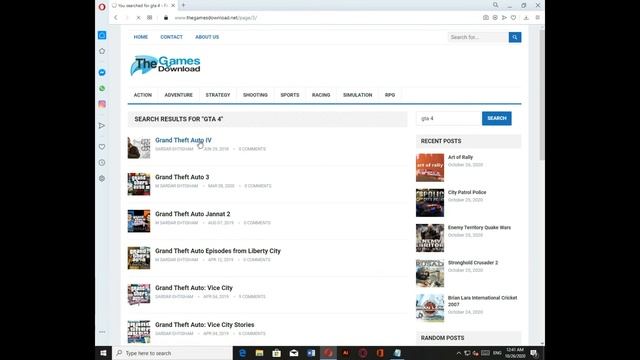Image resolution: width=640 pixels, height=360 pixels.
Task: Click the Jannat 2 result thumbnail
Action: [x=139, y=221]
